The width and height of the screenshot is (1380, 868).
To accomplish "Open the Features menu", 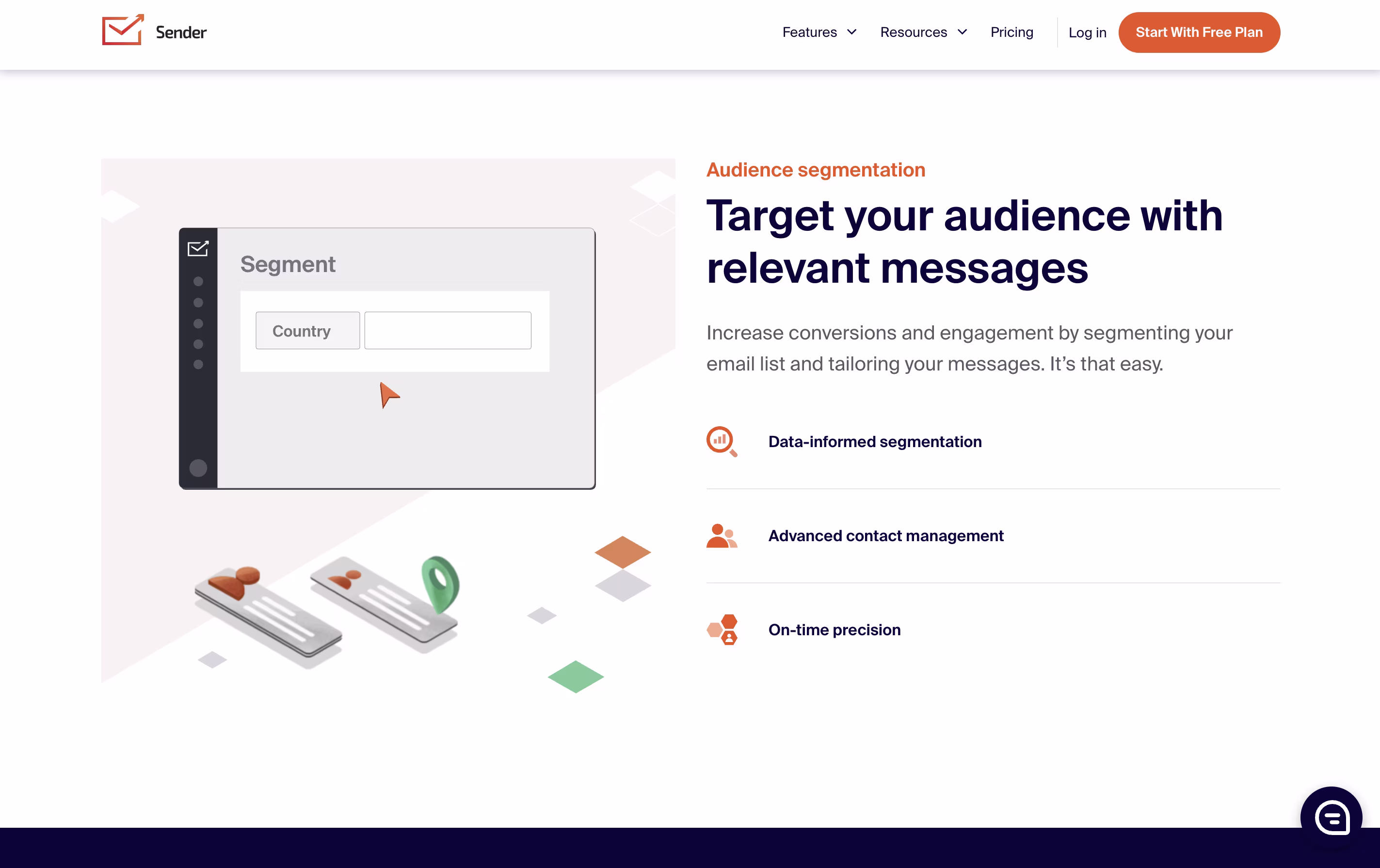I will click(809, 32).
